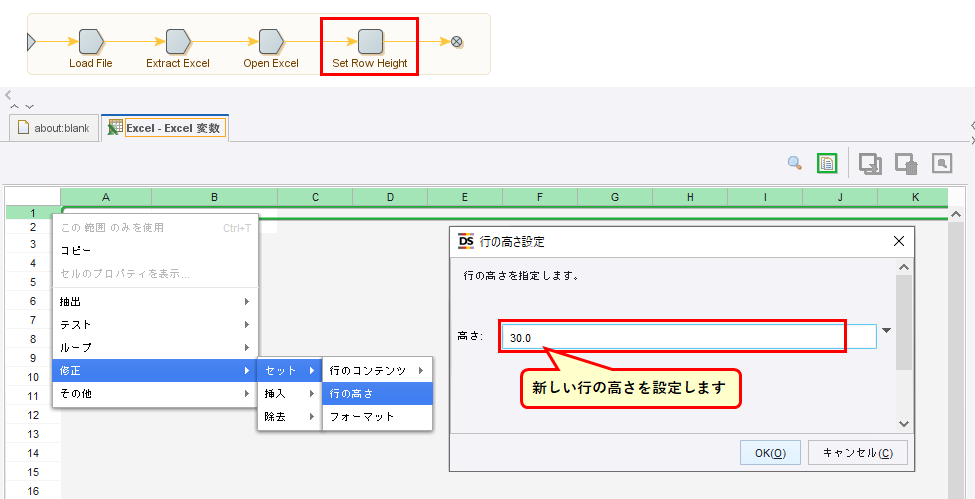Click the copy-window toolbar icon
The image size is (975, 499).
(870, 163)
